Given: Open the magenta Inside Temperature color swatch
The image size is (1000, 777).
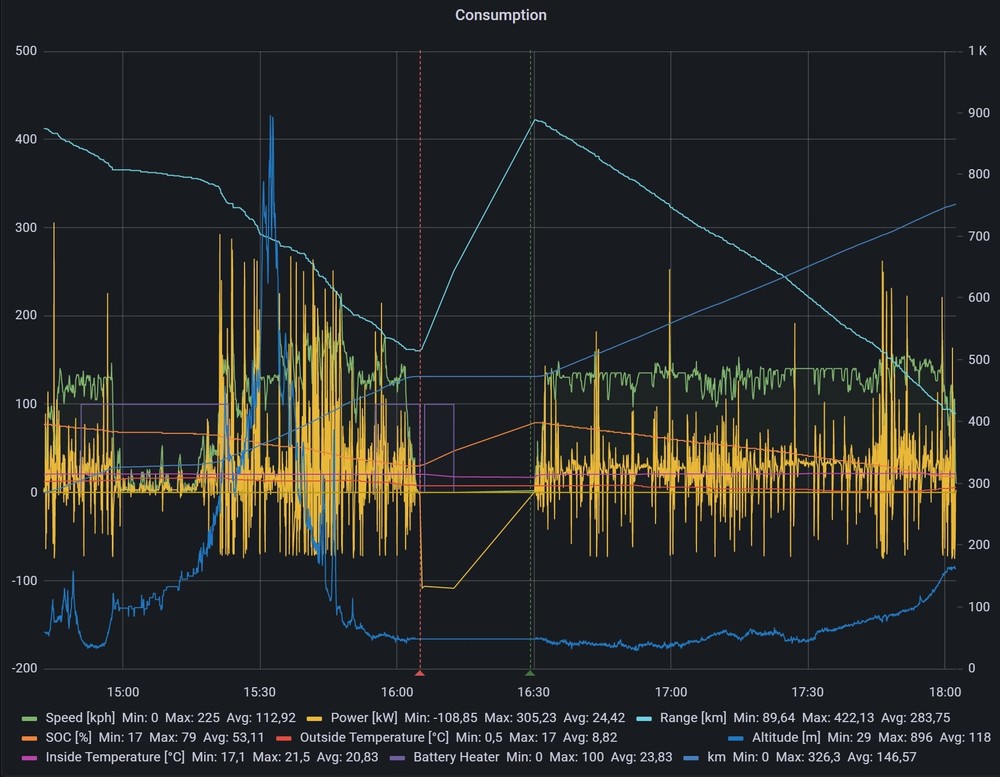Looking at the screenshot, I should tap(31, 757).
